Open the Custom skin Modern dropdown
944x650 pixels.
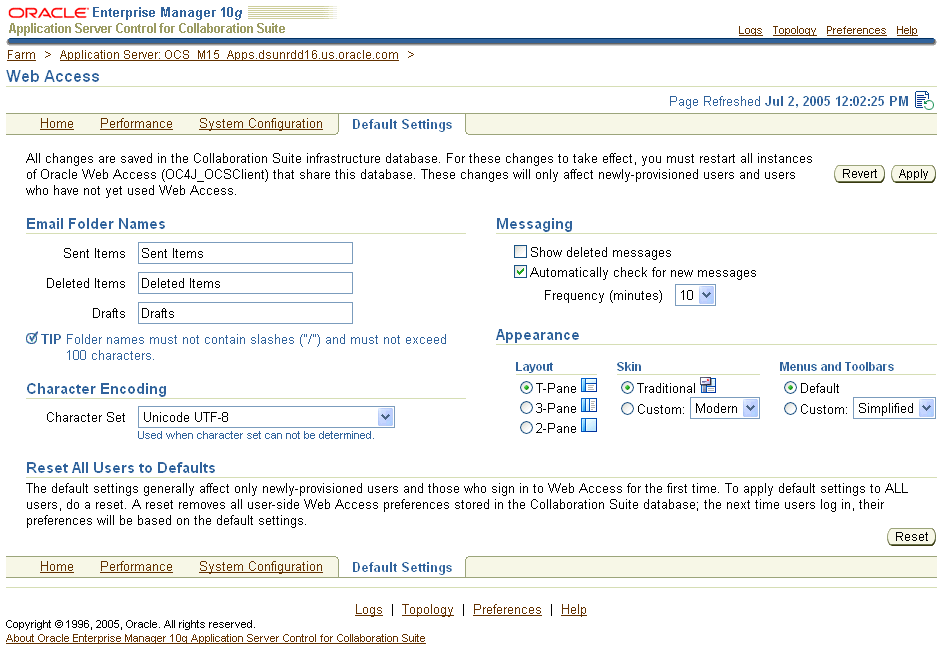(x=725, y=408)
